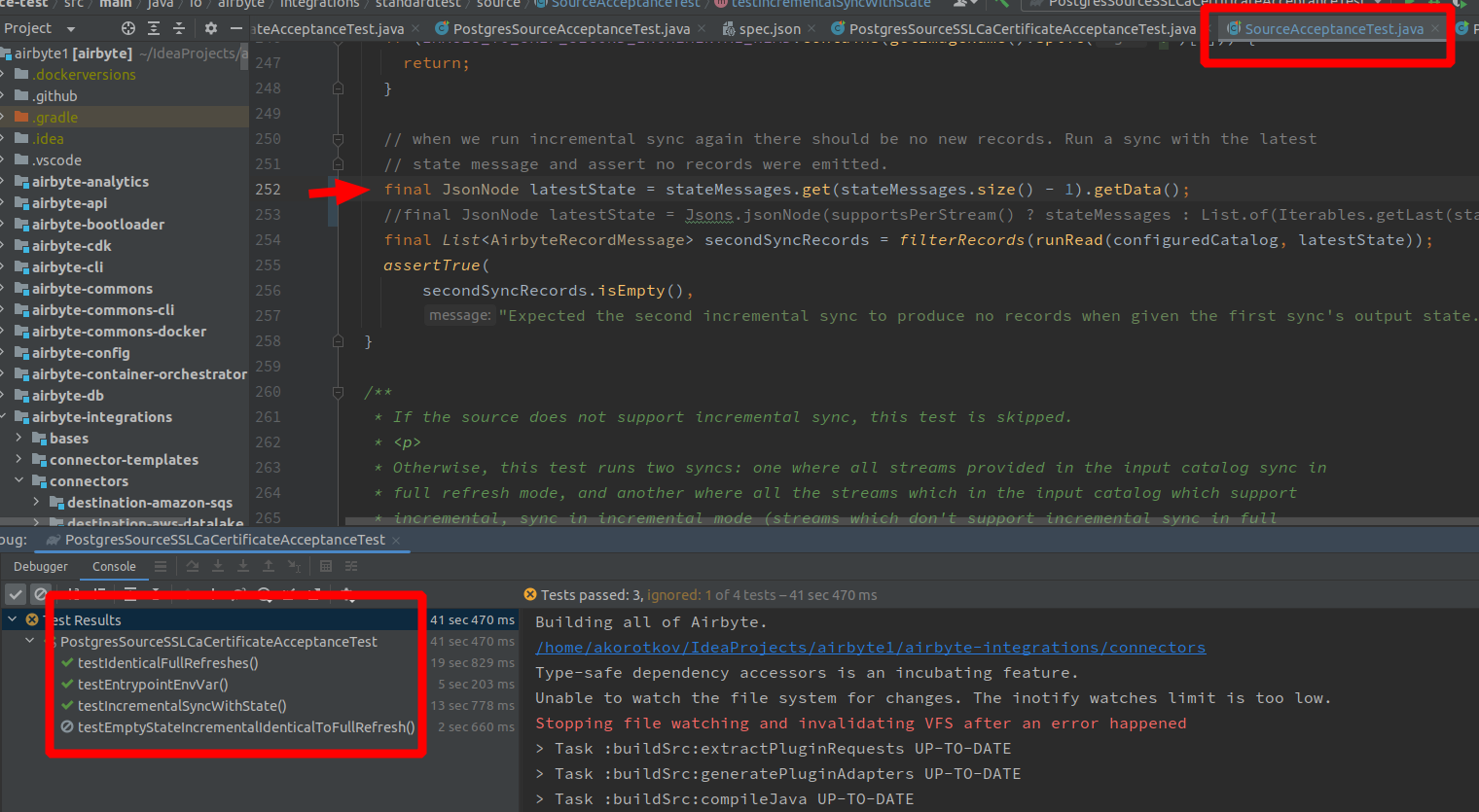Close the PostgresSourceAcceptanceTest.java tab
This screenshot has height=812, width=1479.
(x=703, y=29)
